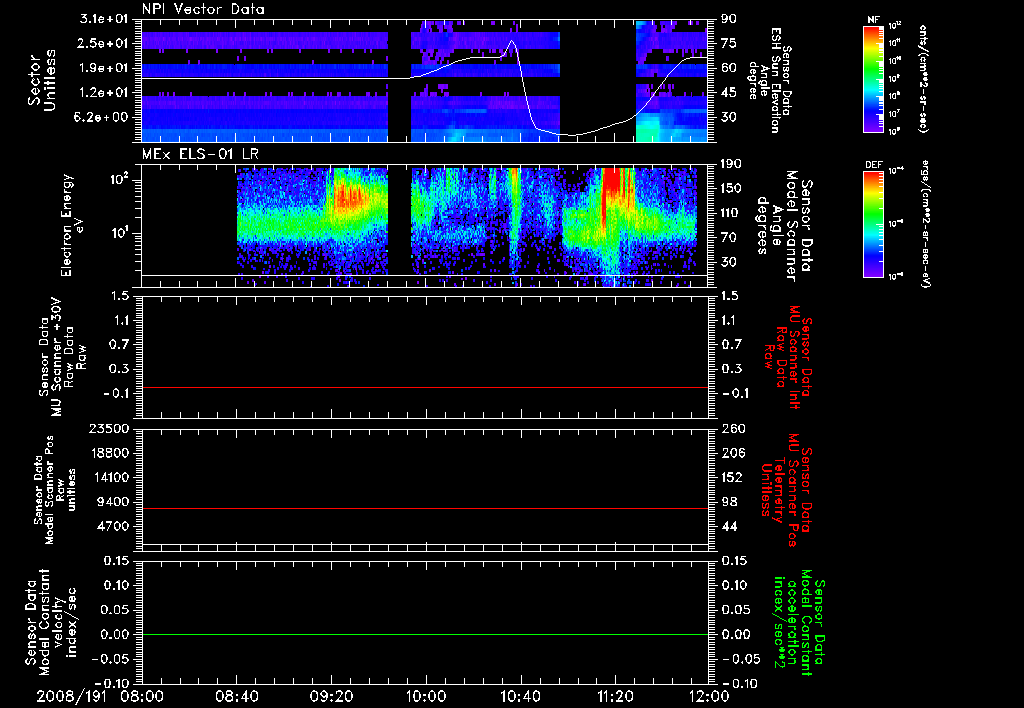Click the "MU Scanner +30V Raw Data" axis label
1024x708 pixels.
click(x=62, y=357)
